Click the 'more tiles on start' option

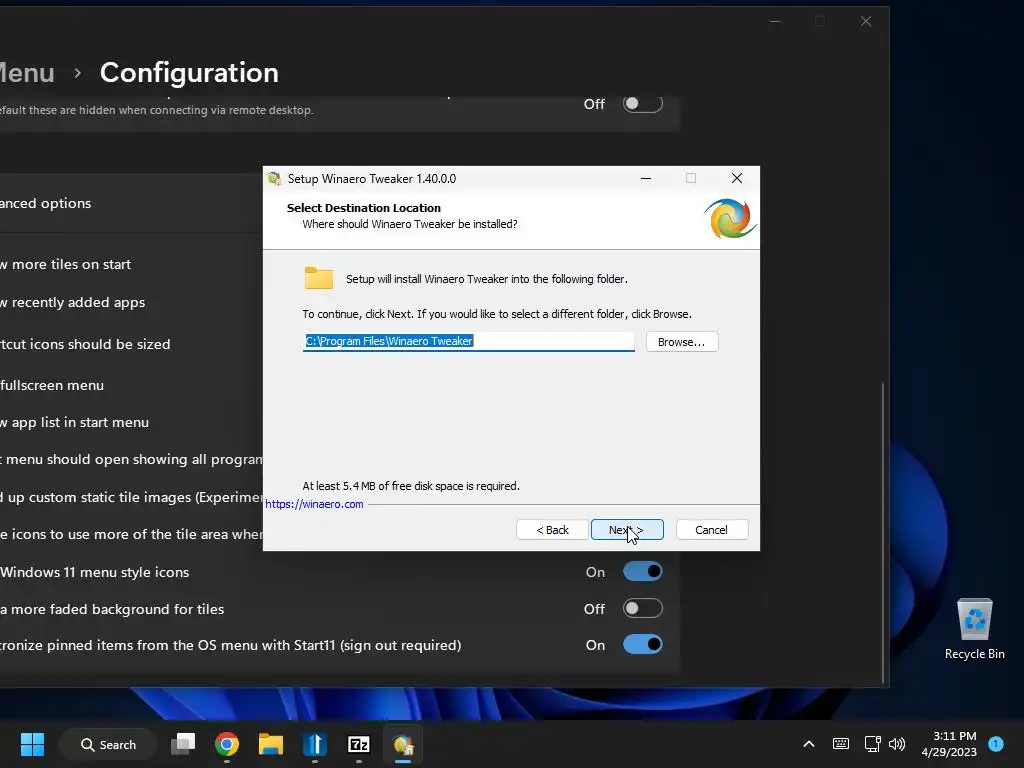point(65,264)
